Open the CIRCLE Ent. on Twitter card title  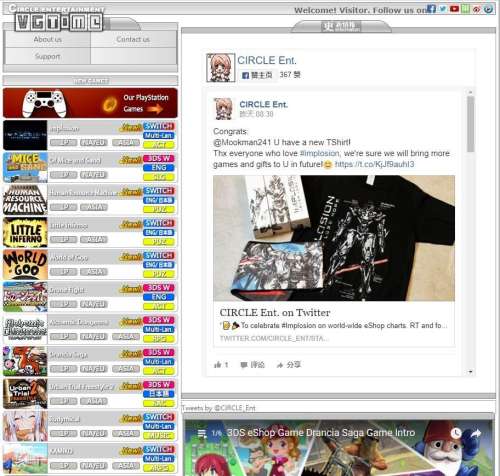point(275,313)
